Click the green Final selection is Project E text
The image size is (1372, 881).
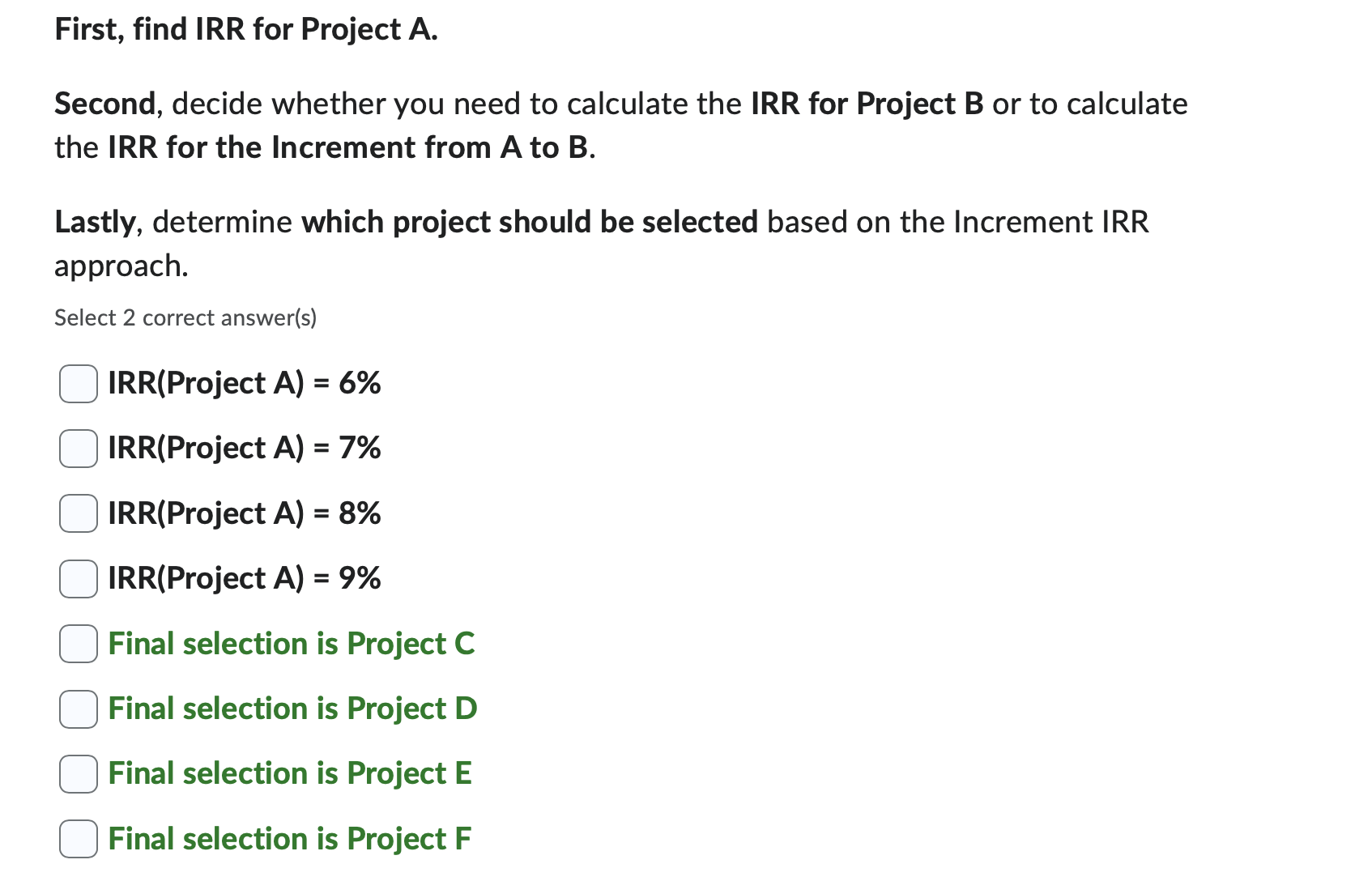point(289,774)
